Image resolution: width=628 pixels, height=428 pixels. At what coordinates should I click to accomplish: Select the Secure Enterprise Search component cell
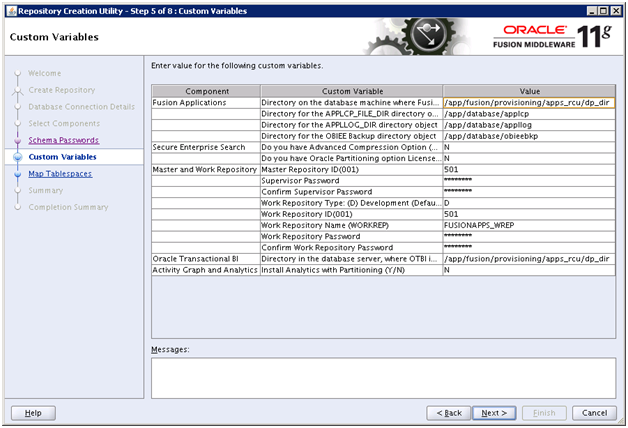pyautogui.click(x=206, y=147)
